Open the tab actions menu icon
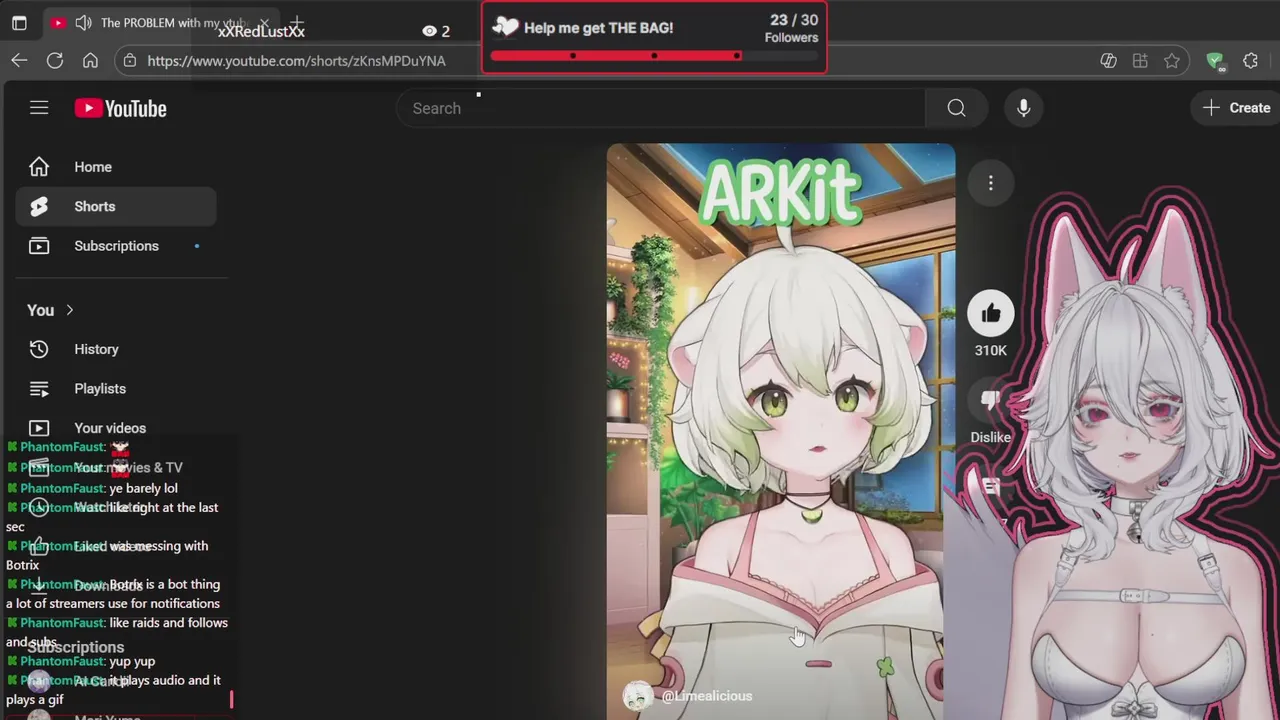This screenshot has width=1280, height=720. pos(19,23)
